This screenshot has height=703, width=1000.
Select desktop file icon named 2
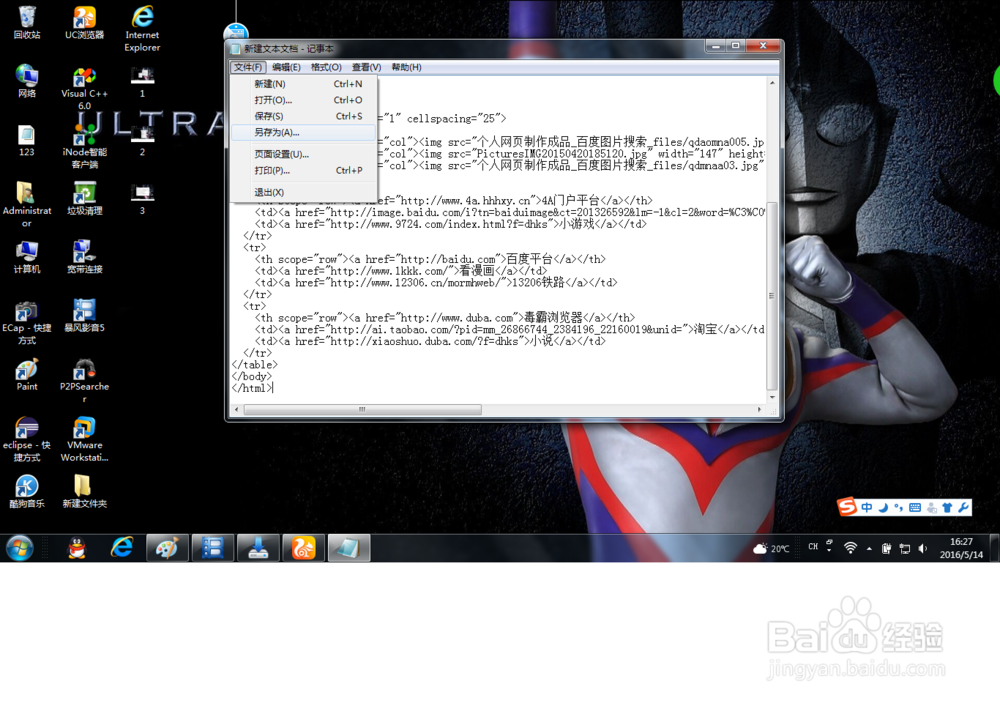142,140
